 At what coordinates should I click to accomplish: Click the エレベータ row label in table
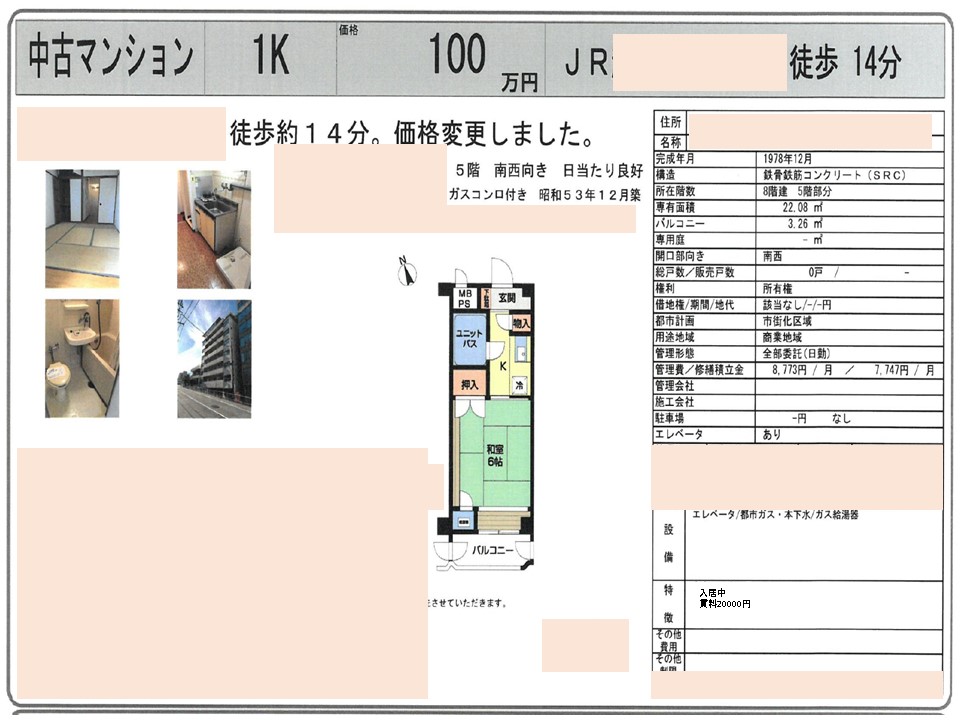(x=680, y=435)
